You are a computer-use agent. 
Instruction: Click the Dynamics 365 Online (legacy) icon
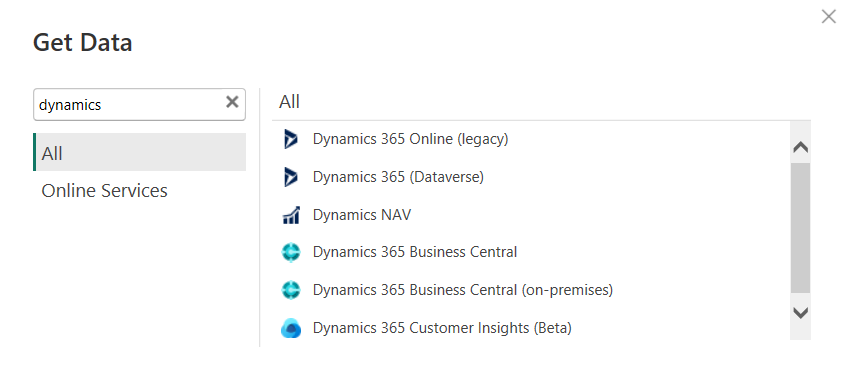pyautogui.click(x=290, y=139)
